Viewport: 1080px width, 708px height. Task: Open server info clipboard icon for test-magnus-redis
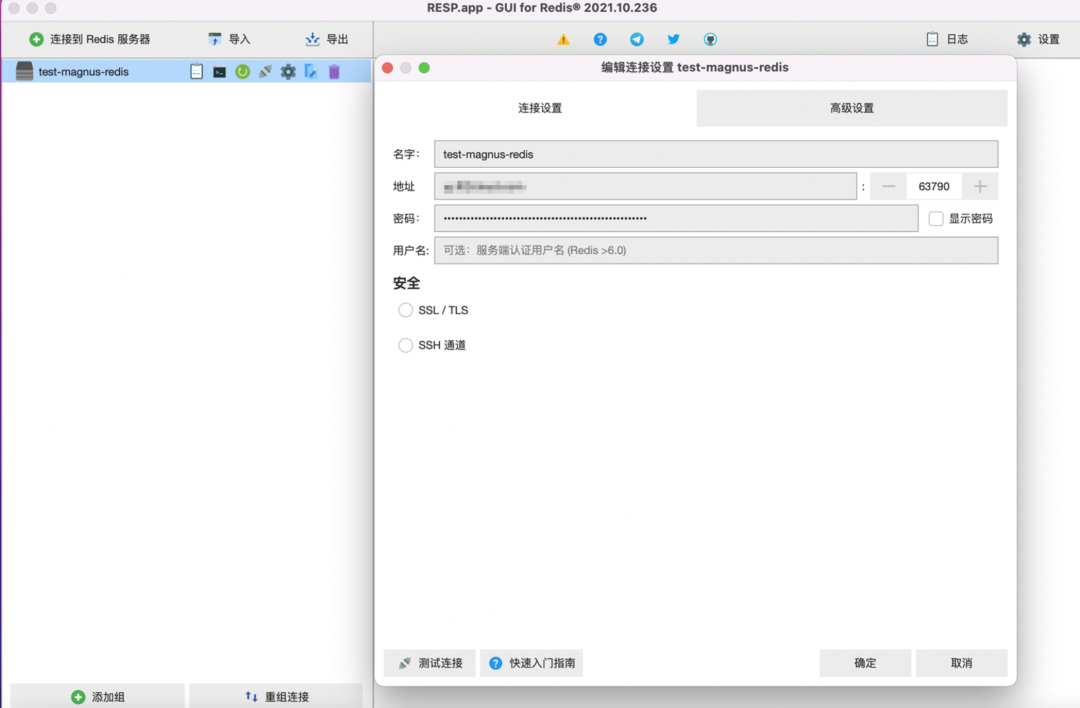click(x=196, y=71)
